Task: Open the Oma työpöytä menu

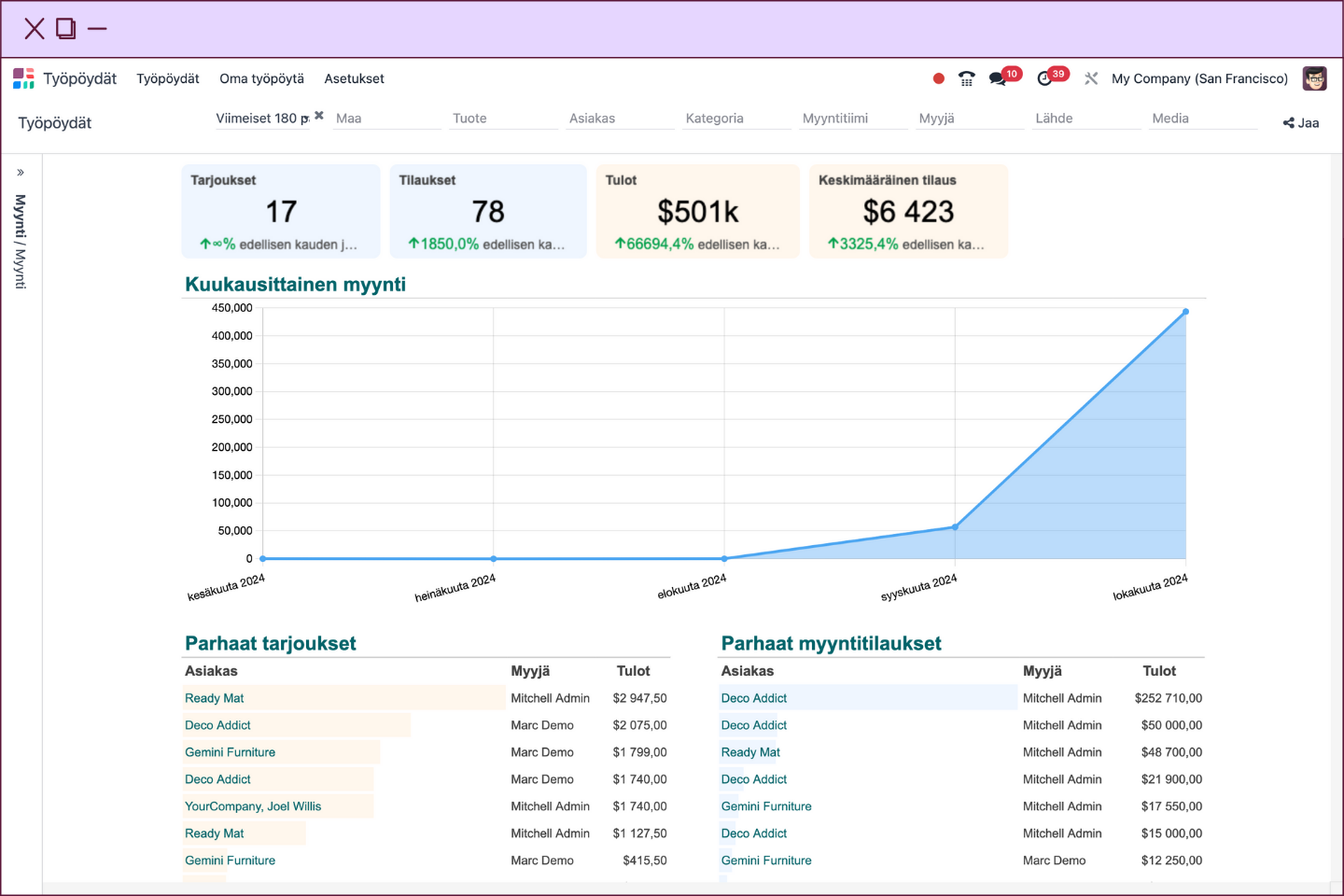Action: (x=261, y=78)
